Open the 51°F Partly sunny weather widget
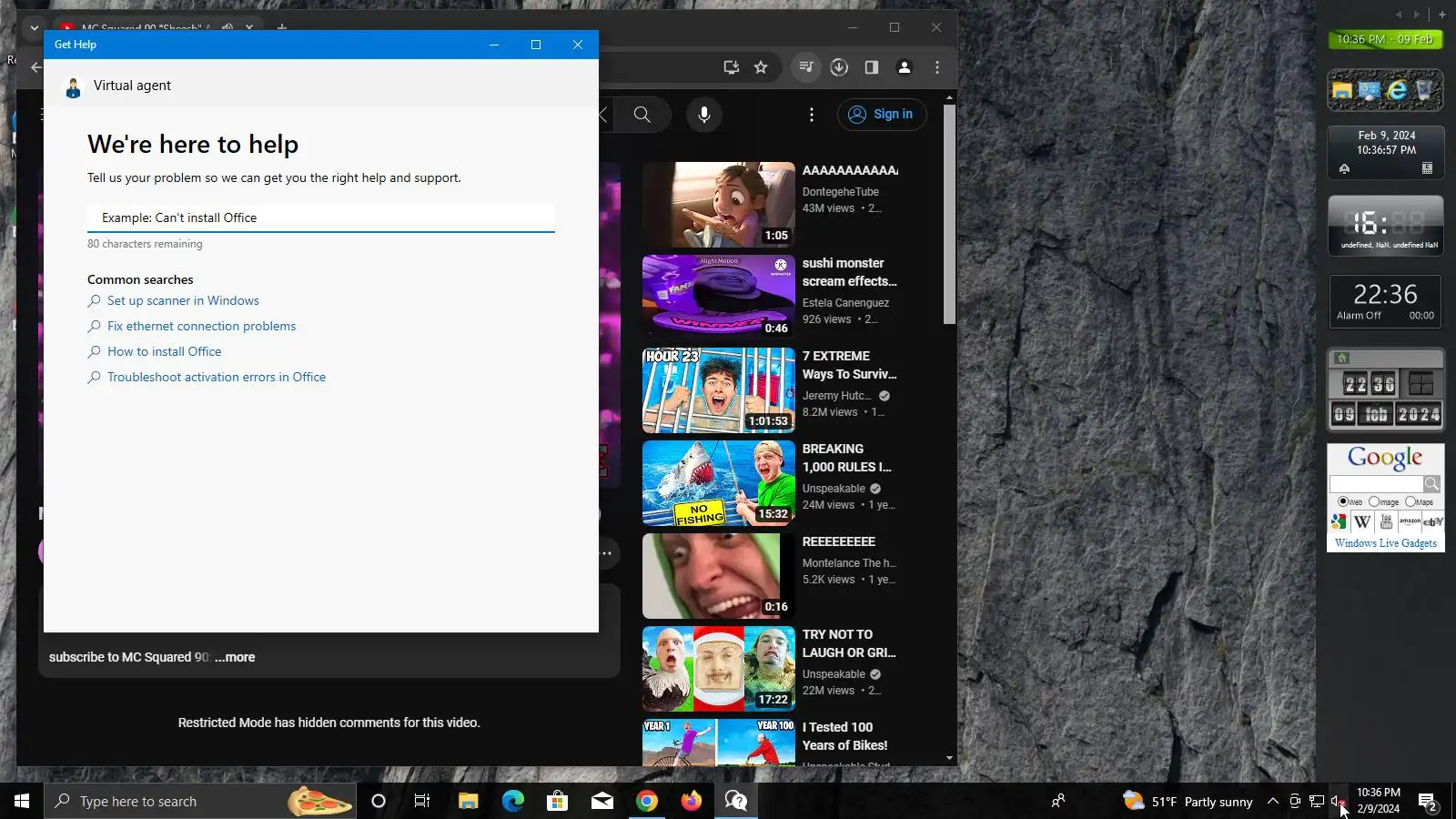 (x=1188, y=801)
